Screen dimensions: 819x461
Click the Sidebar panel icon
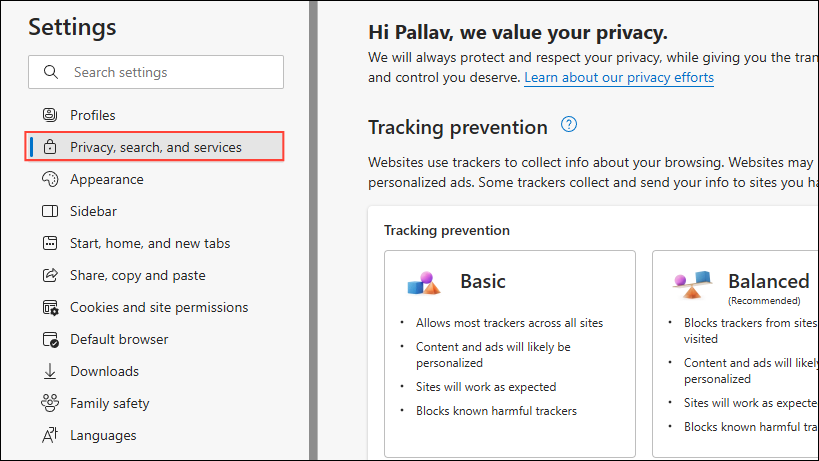pos(50,211)
